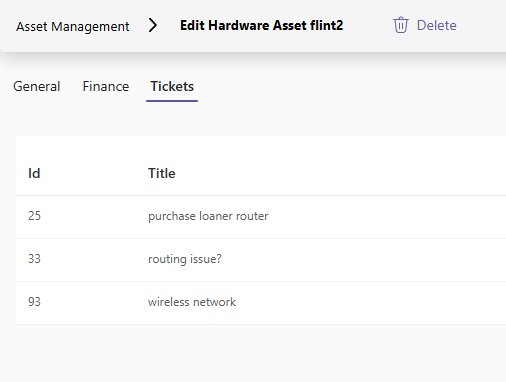The image size is (506, 382).
Task: Select the row for ticket 33
Action: pyautogui.click(x=261, y=260)
